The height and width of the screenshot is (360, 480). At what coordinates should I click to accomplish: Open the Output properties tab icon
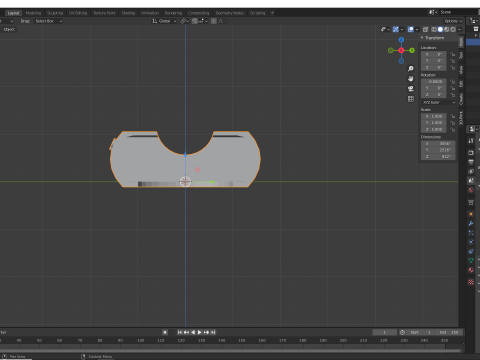pos(471,162)
